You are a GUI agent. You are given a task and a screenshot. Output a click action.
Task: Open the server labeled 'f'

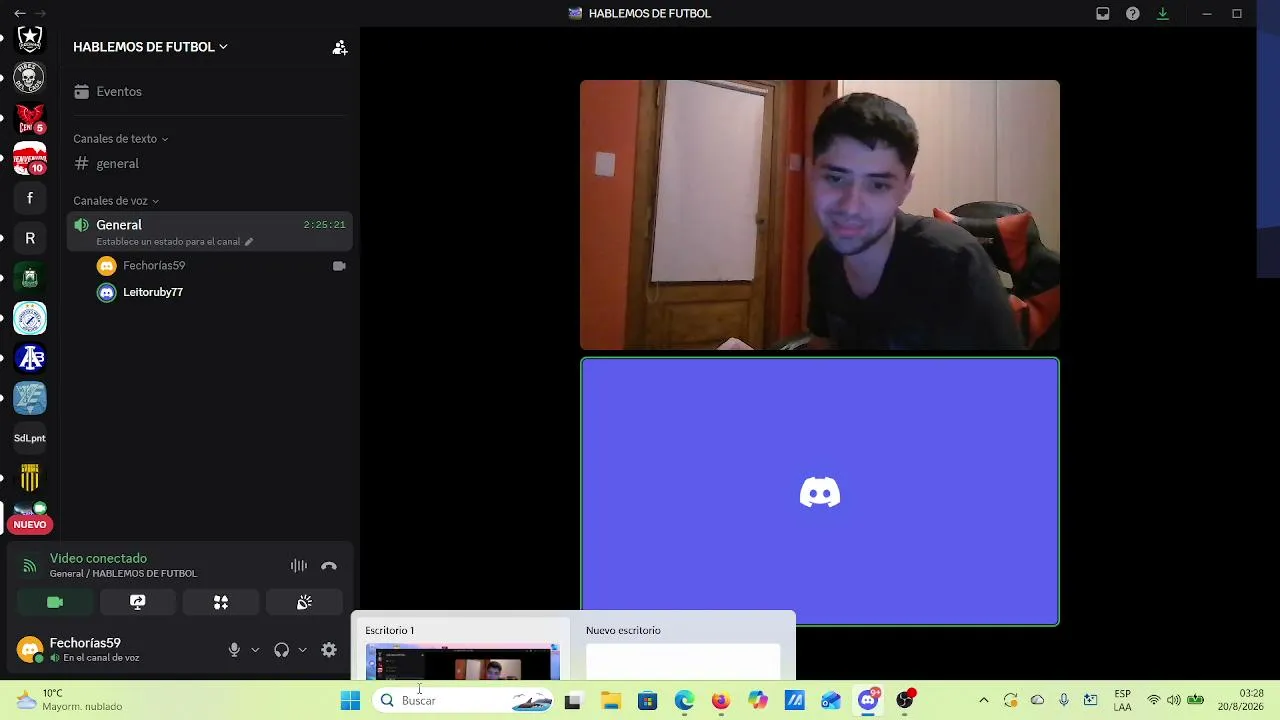30,199
